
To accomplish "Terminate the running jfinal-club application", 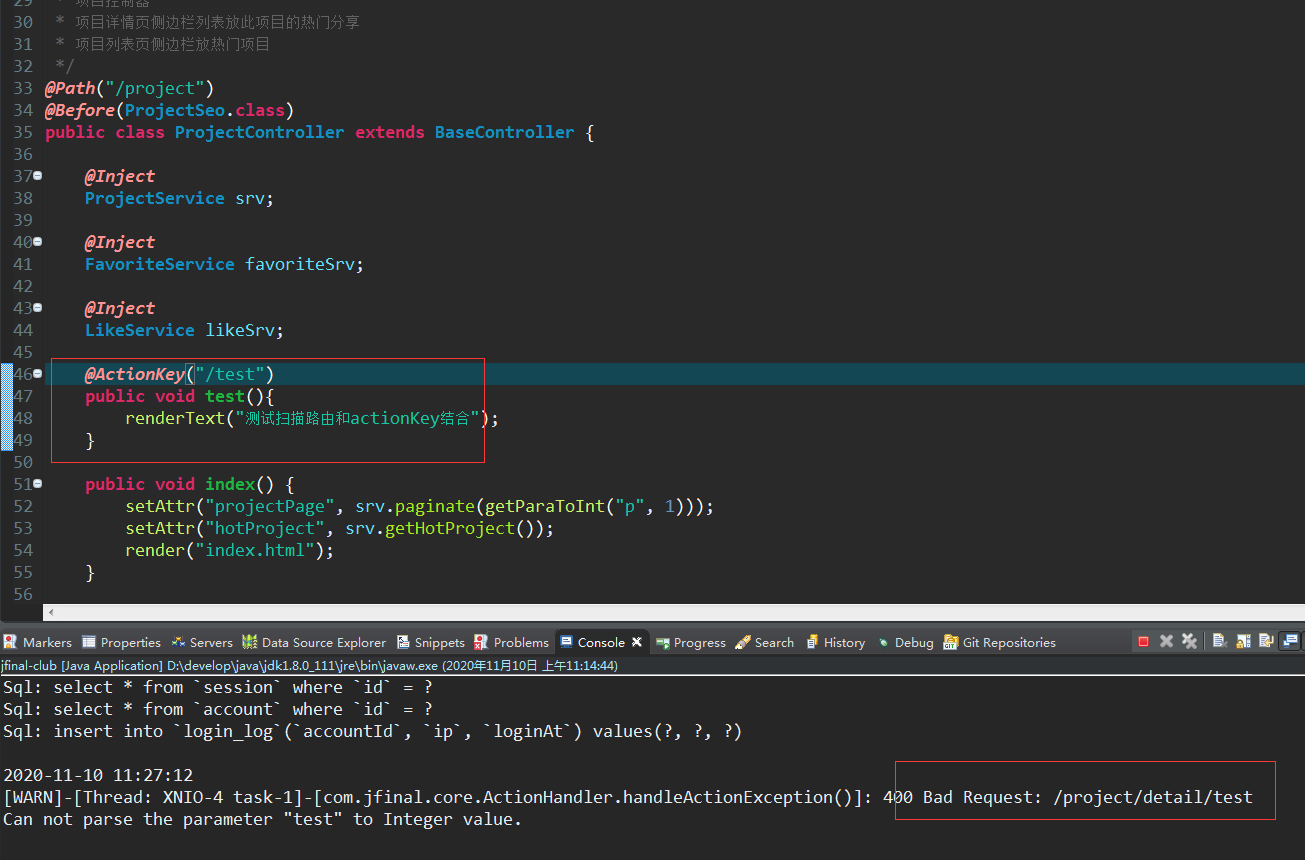I will click(x=1143, y=642).
